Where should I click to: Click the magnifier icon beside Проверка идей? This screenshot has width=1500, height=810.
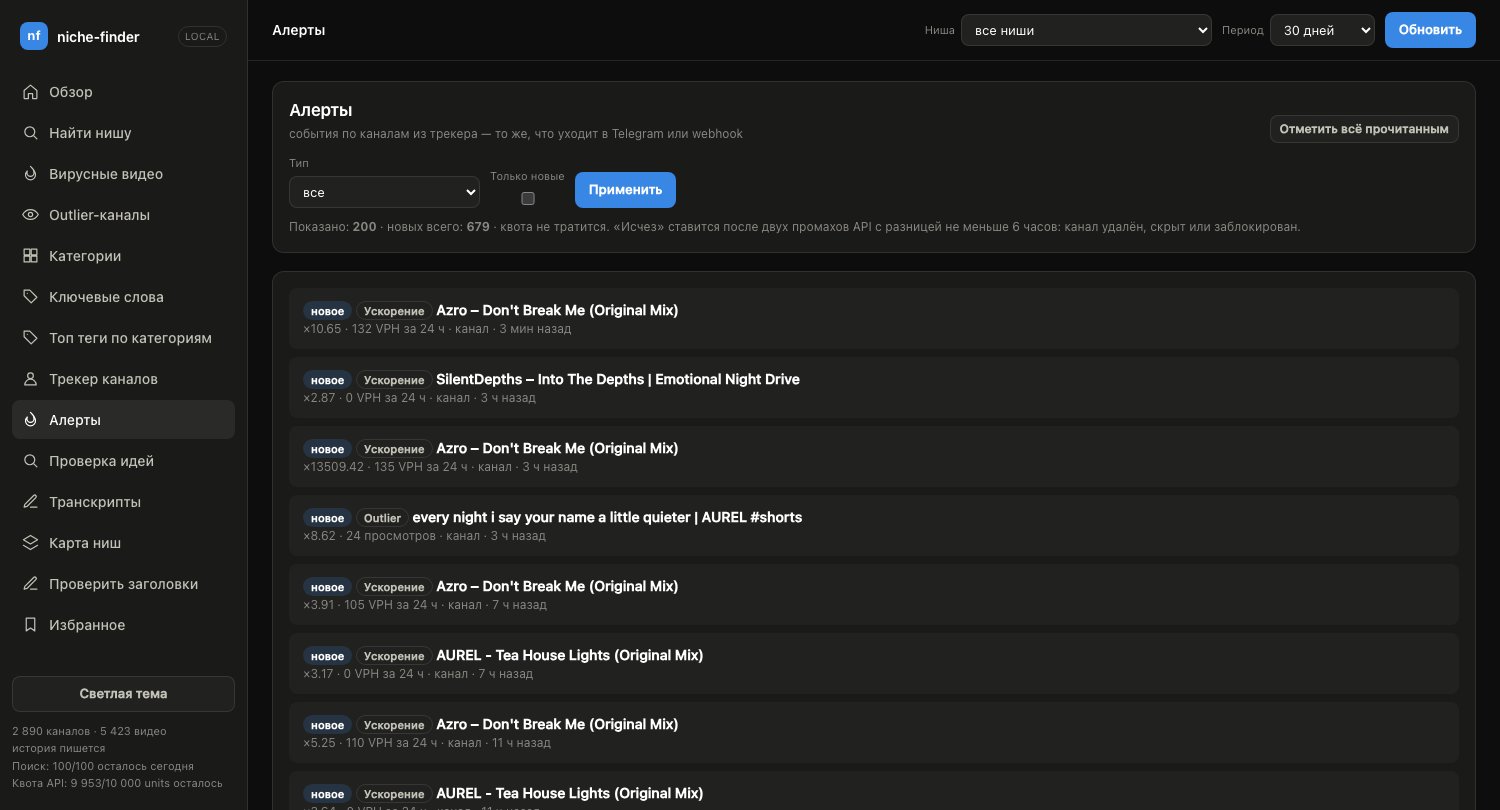[x=30, y=461]
